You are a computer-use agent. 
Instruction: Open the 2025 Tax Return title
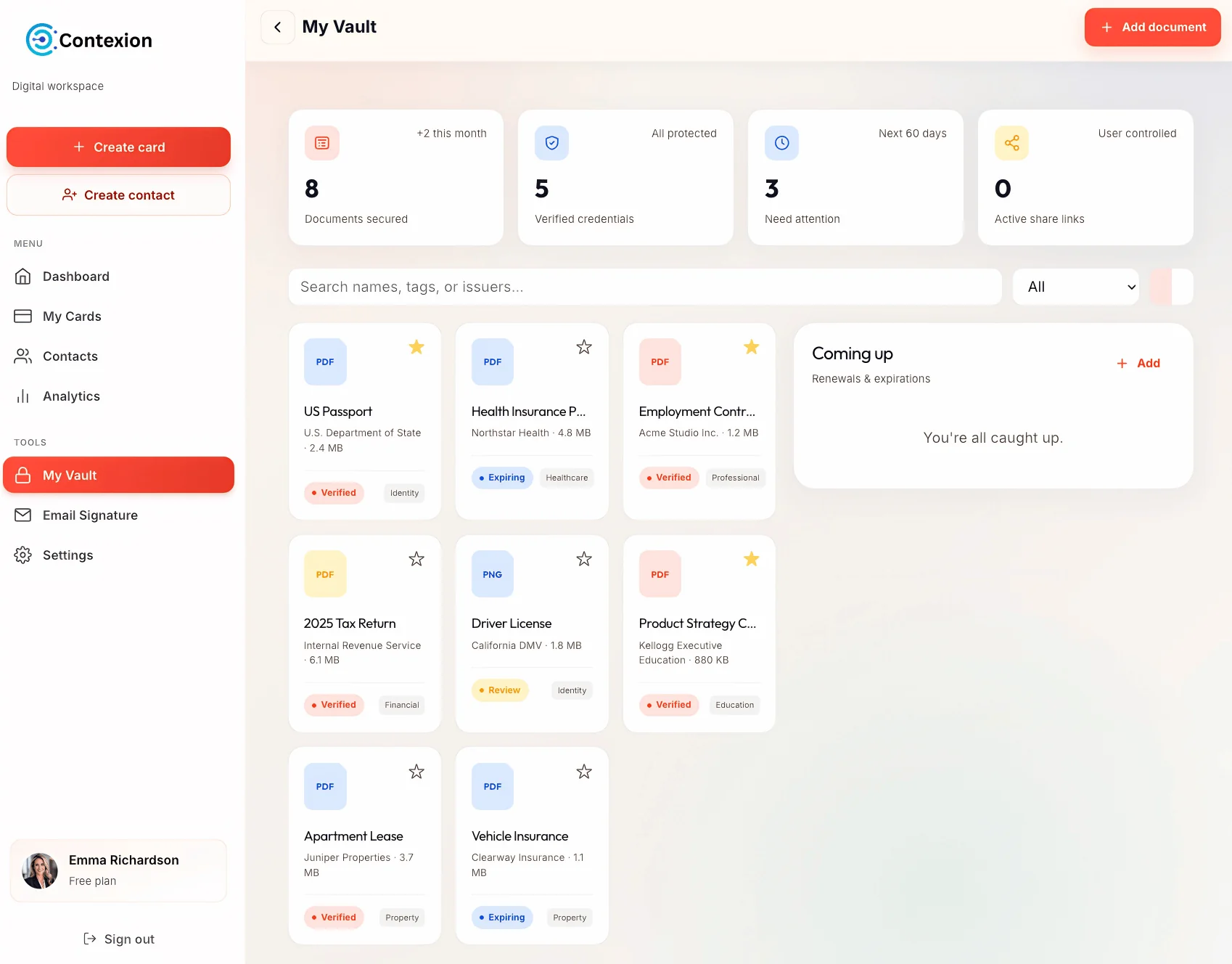[350, 624]
